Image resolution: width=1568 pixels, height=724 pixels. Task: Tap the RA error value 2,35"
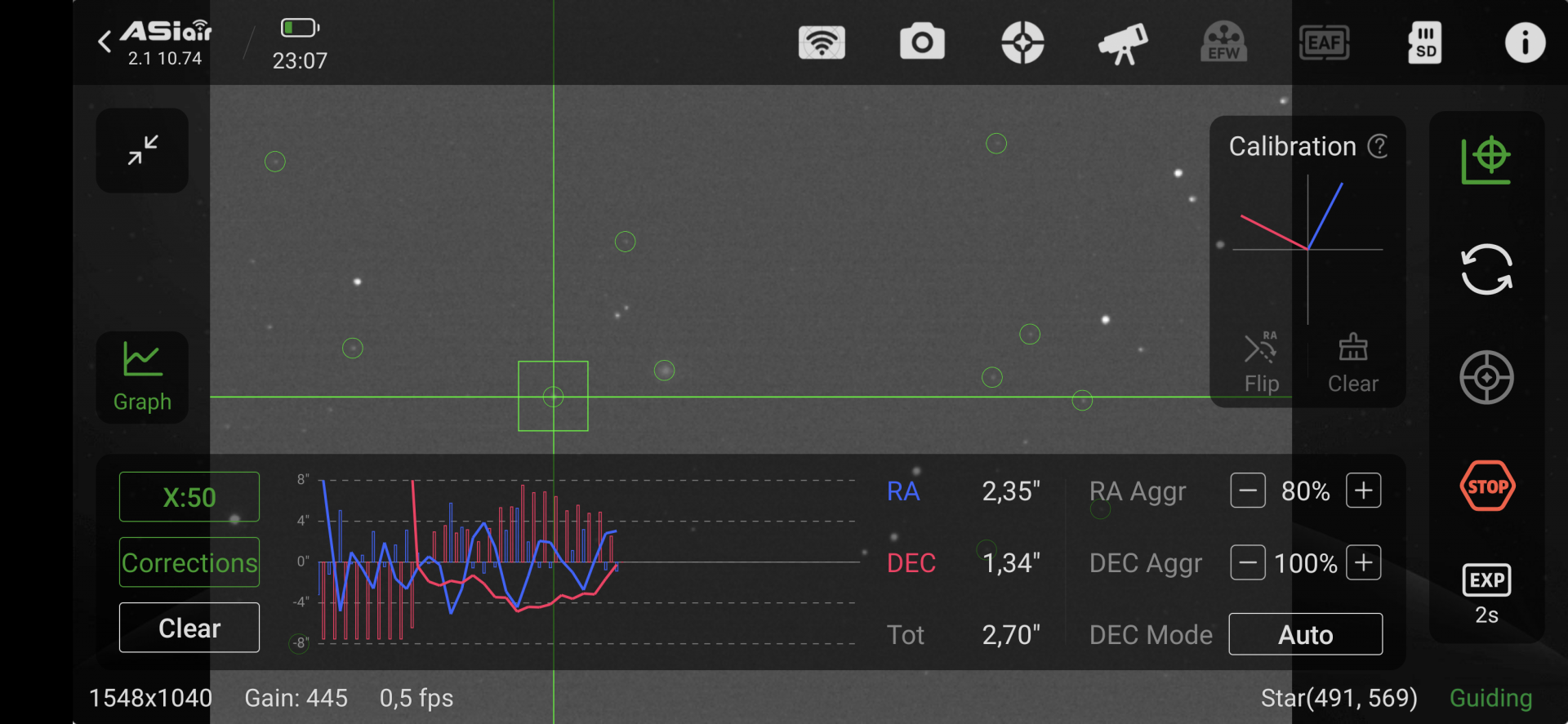(x=1011, y=491)
